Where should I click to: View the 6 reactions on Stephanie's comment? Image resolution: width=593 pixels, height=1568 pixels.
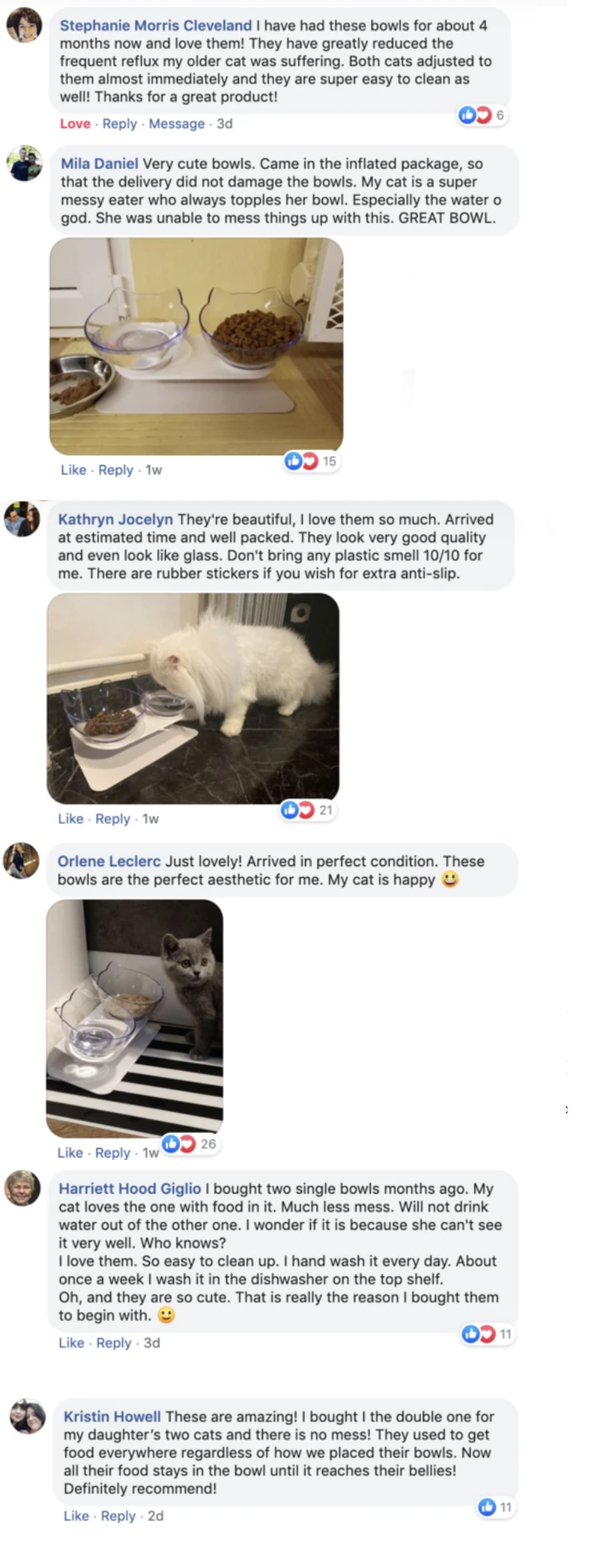pyautogui.click(x=482, y=115)
